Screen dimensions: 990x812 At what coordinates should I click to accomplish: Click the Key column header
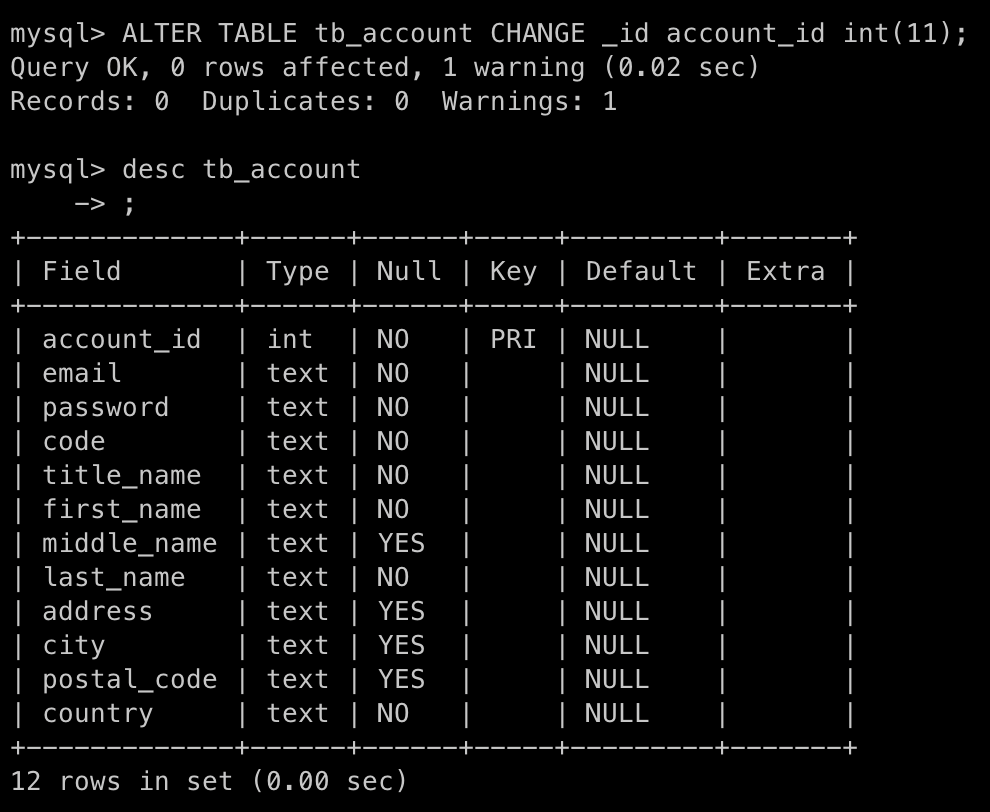click(513, 272)
